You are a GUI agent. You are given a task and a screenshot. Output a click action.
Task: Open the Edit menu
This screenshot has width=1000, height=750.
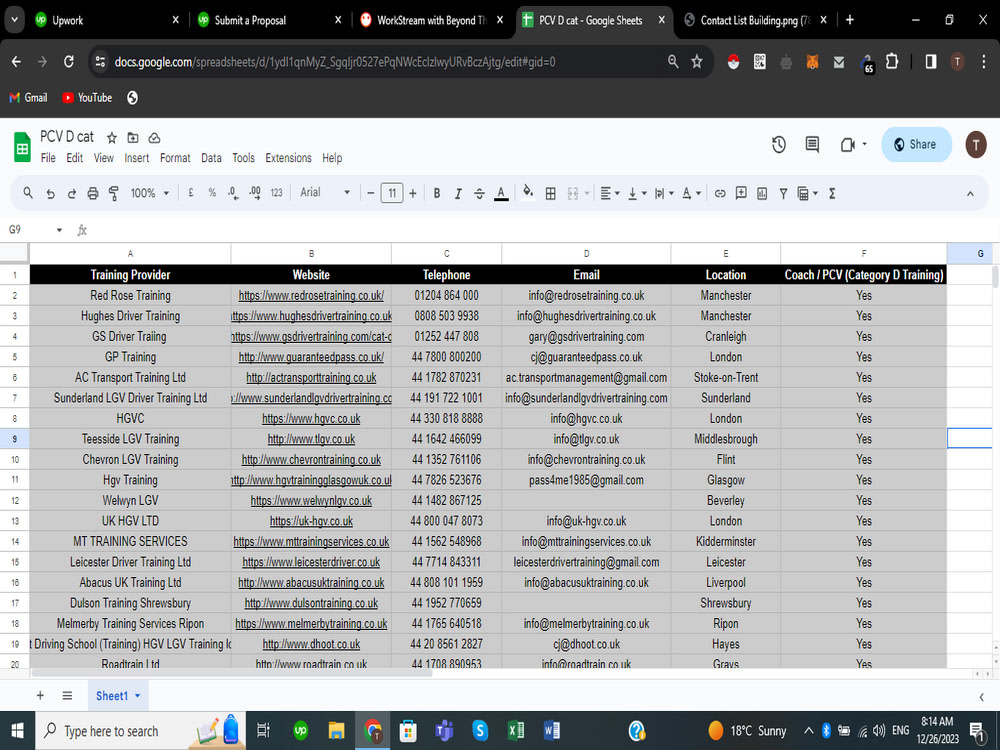click(75, 158)
